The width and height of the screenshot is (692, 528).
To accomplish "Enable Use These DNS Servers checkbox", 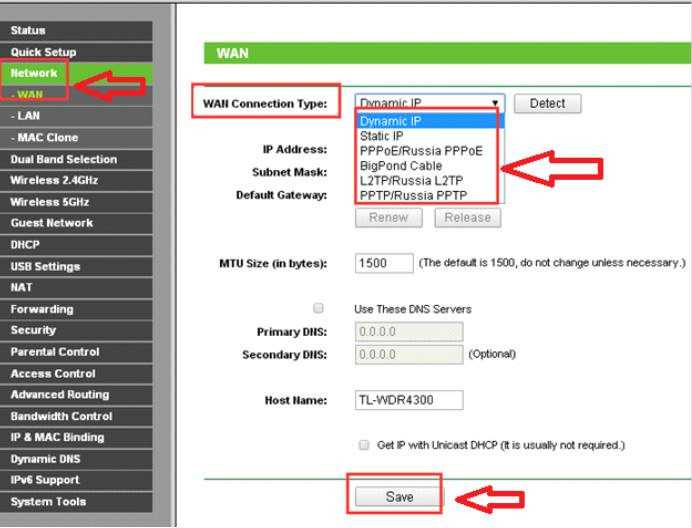I will (x=318, y=308).
